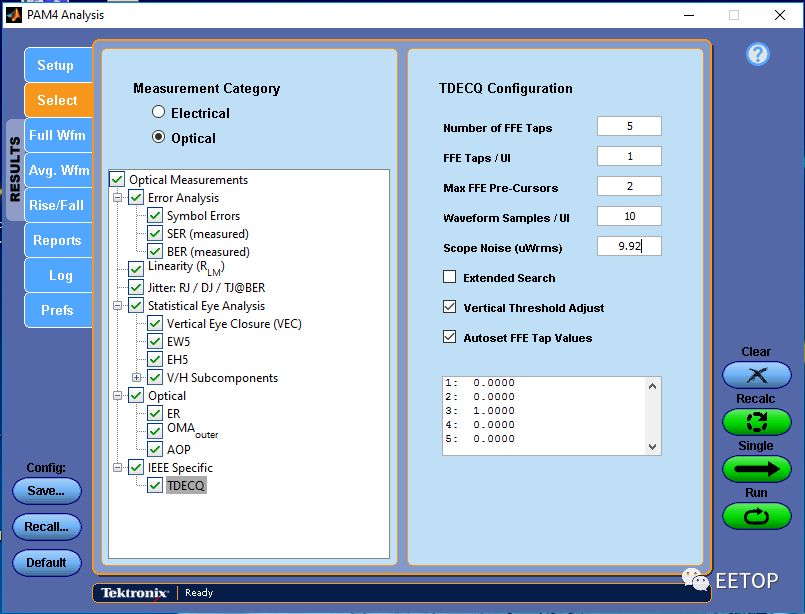Screen dimensions: 805x614
Task: Toggle the EH5 checkbox
Action: (155, 359)
